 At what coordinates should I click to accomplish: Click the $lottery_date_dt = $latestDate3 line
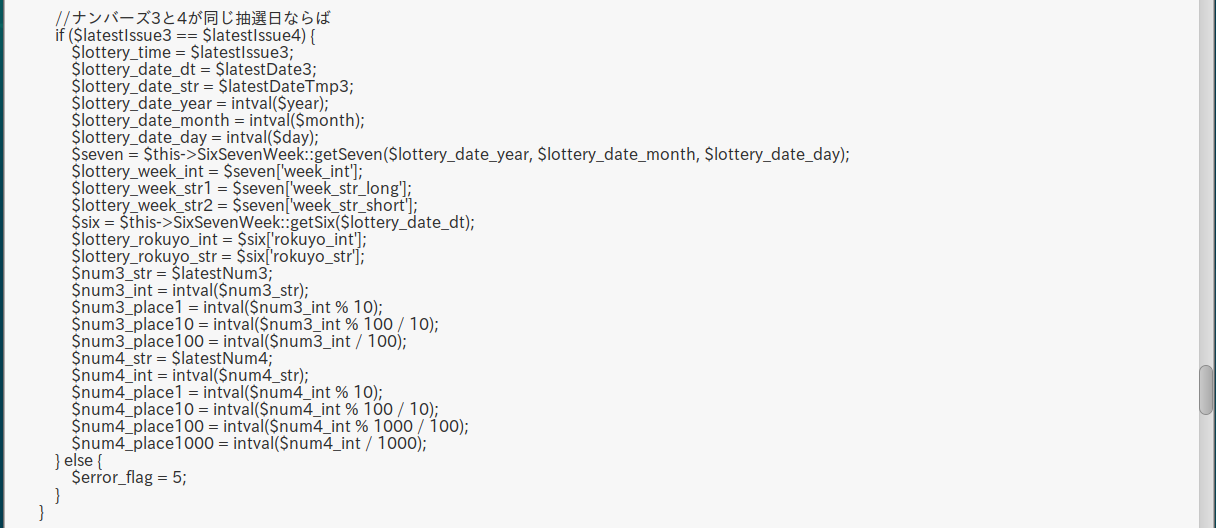194,69
